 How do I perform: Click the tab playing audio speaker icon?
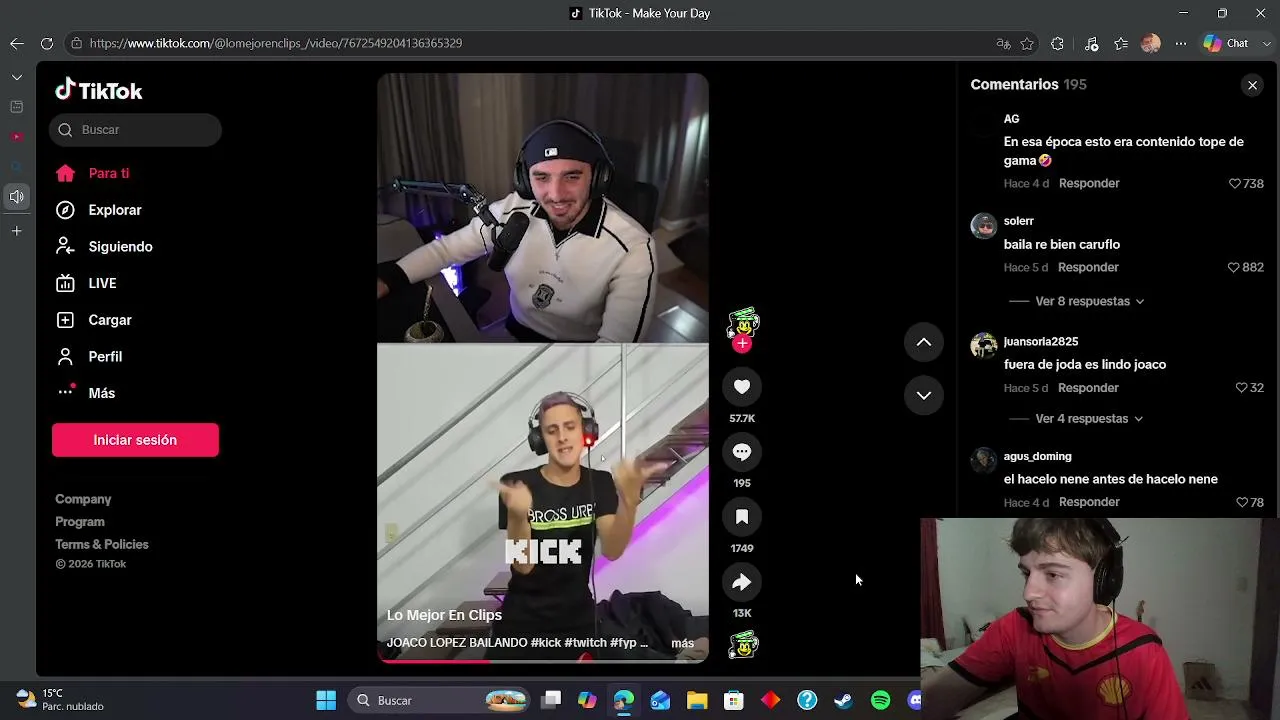(17, 197)
